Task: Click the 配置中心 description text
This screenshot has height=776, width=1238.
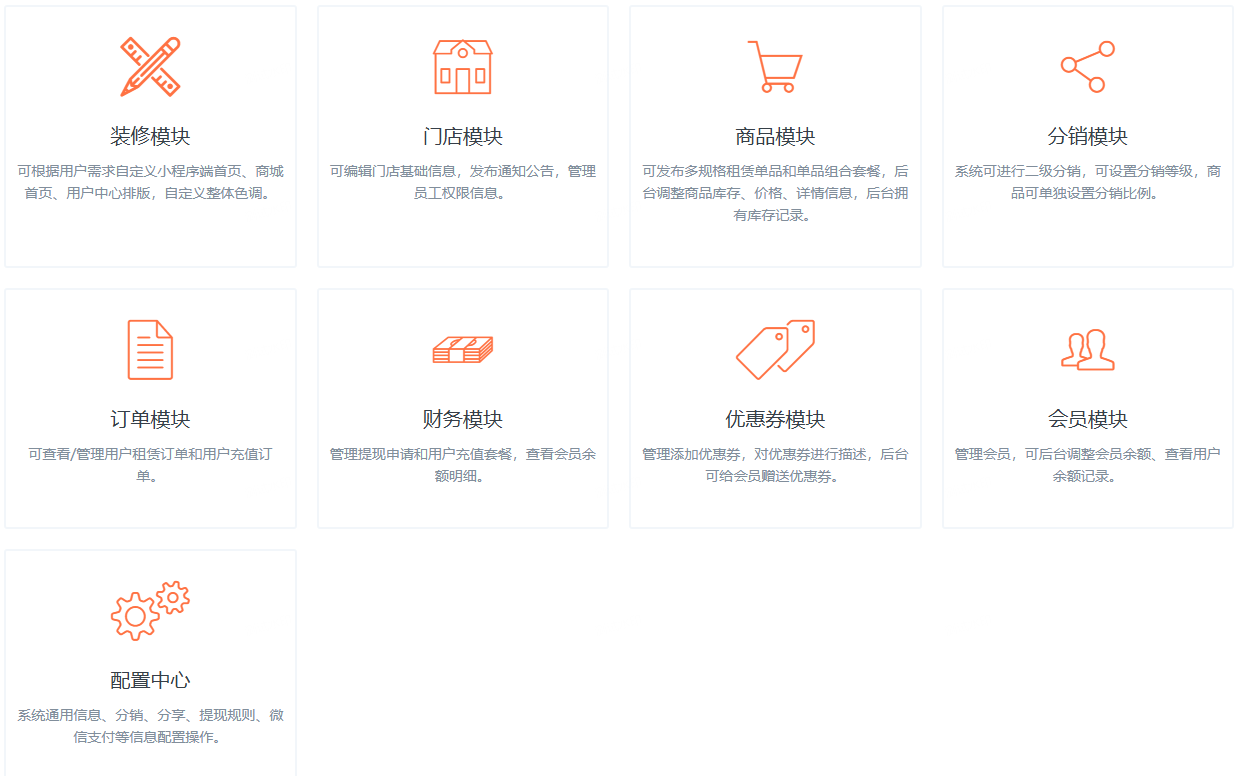Action: point(150,726)
